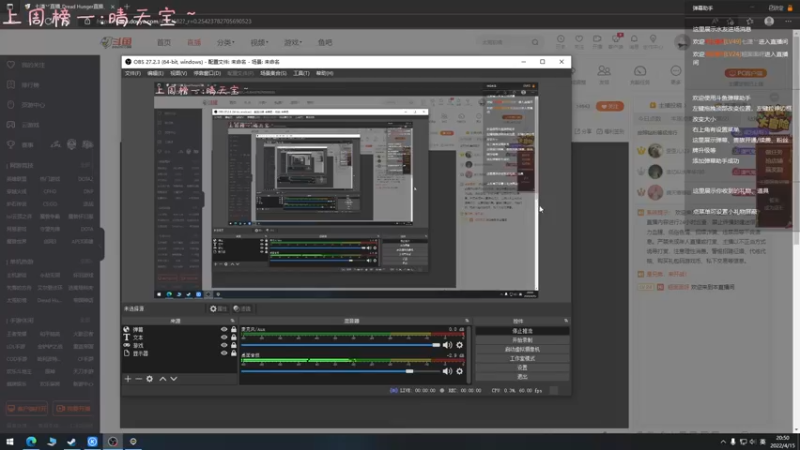Open the 停靠窗口(D) menu in OBS

tap(207, 73)
